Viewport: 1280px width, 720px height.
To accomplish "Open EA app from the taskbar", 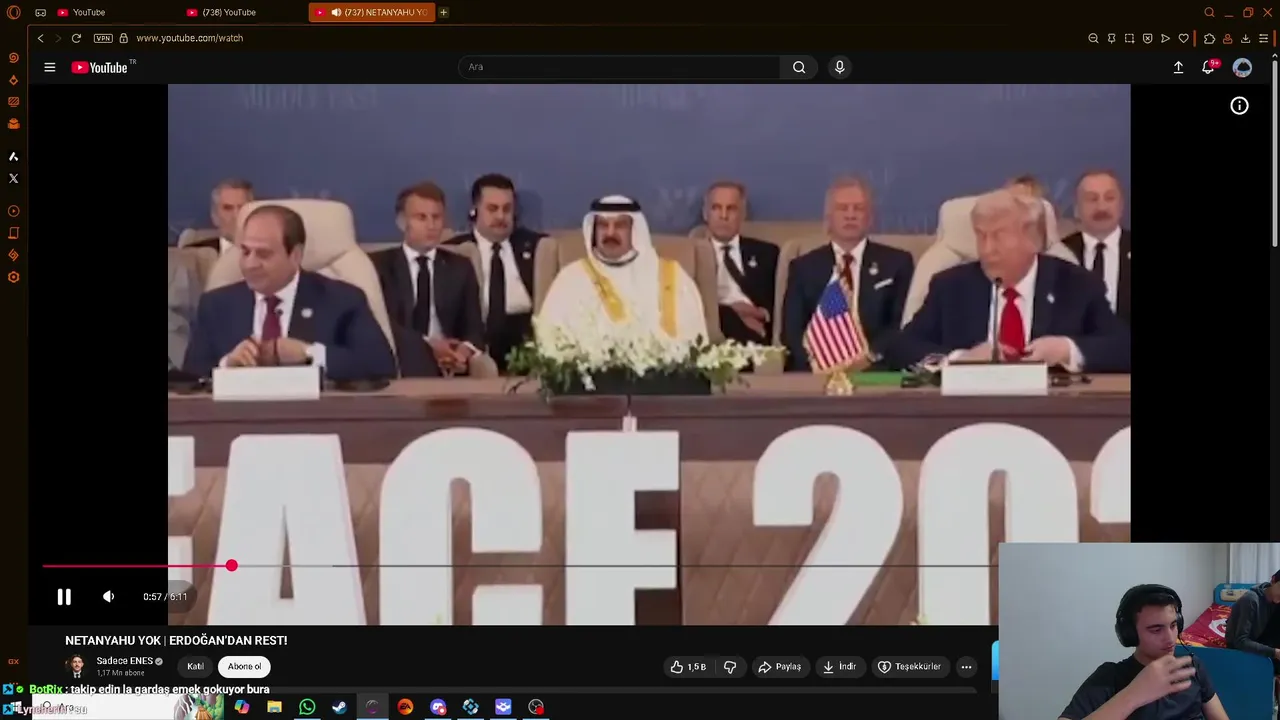I will pos(405,707).
